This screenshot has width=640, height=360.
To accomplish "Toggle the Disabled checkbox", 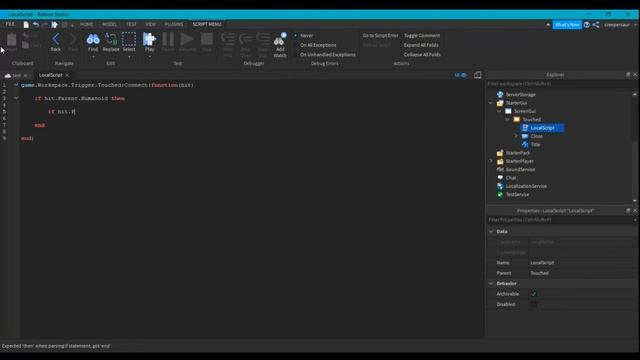I will 533,304.
